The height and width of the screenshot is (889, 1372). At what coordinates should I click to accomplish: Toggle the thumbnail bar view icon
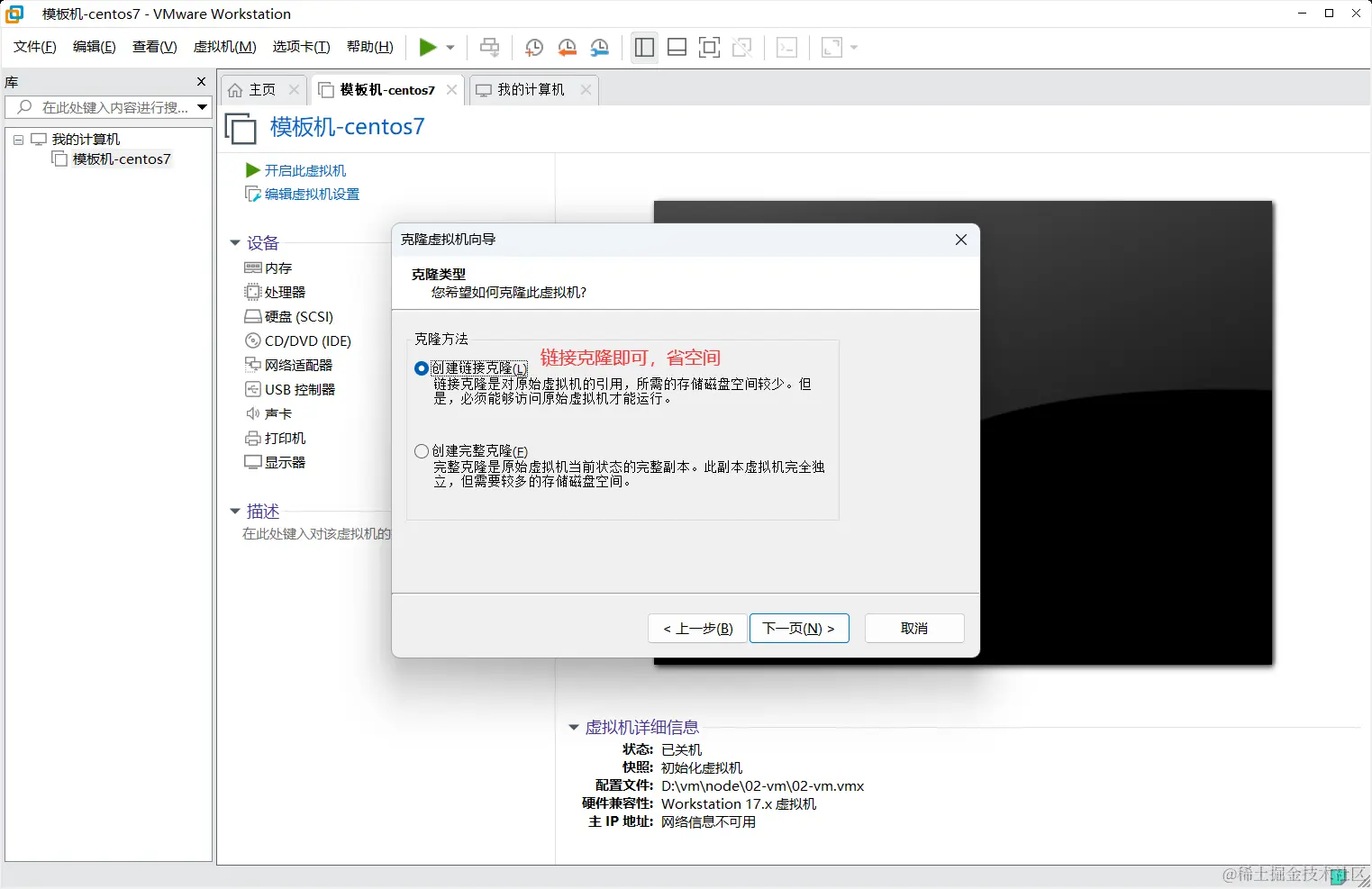pyautogui.click(x=677, y=48)
